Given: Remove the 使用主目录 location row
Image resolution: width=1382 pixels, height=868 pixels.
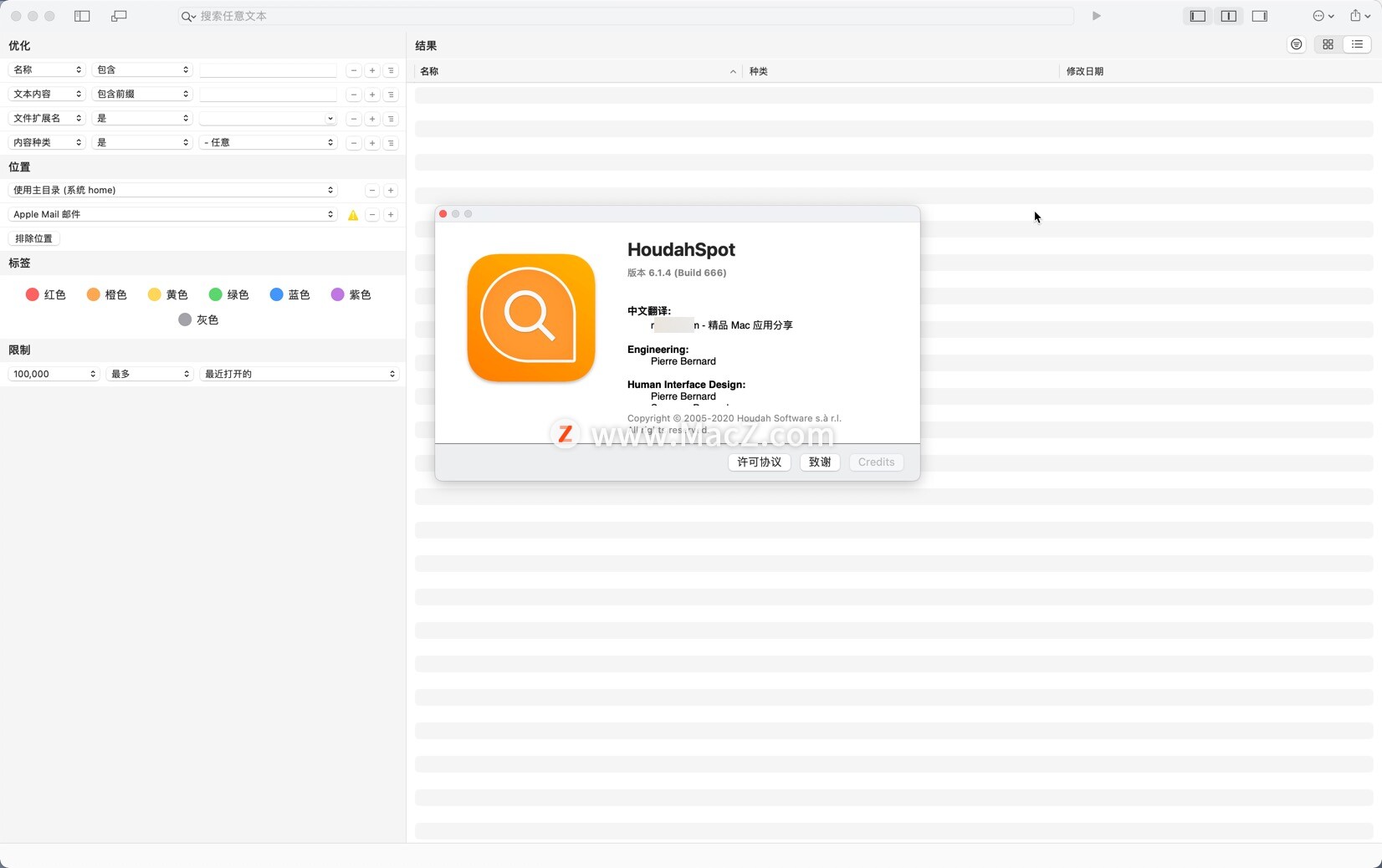Looking at the screenshot, I should [372, 191].
